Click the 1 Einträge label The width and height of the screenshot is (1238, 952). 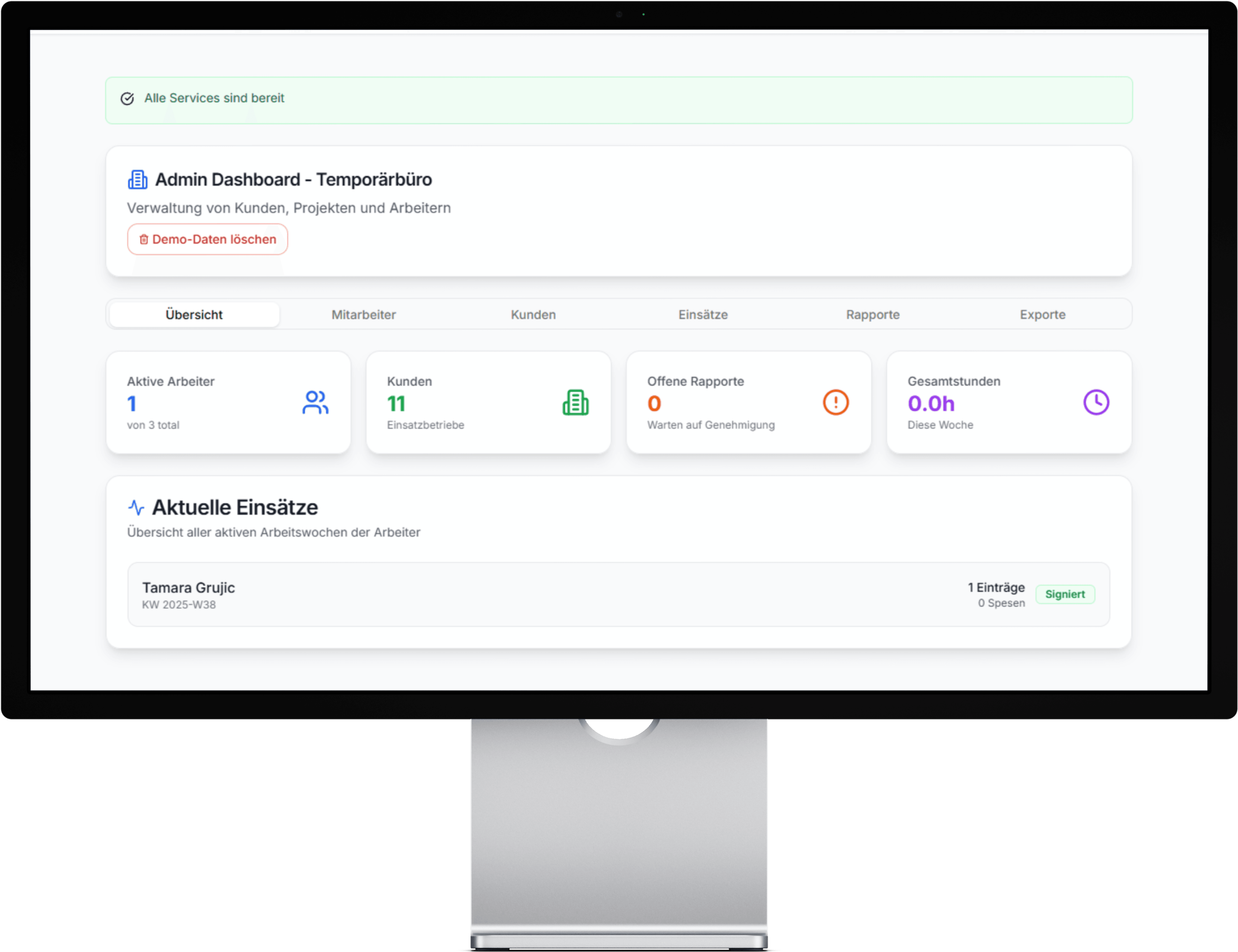996,588
